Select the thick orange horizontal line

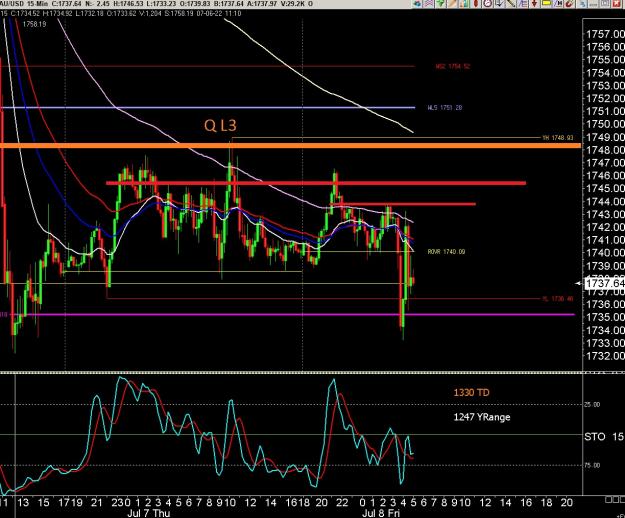point(290,146)
